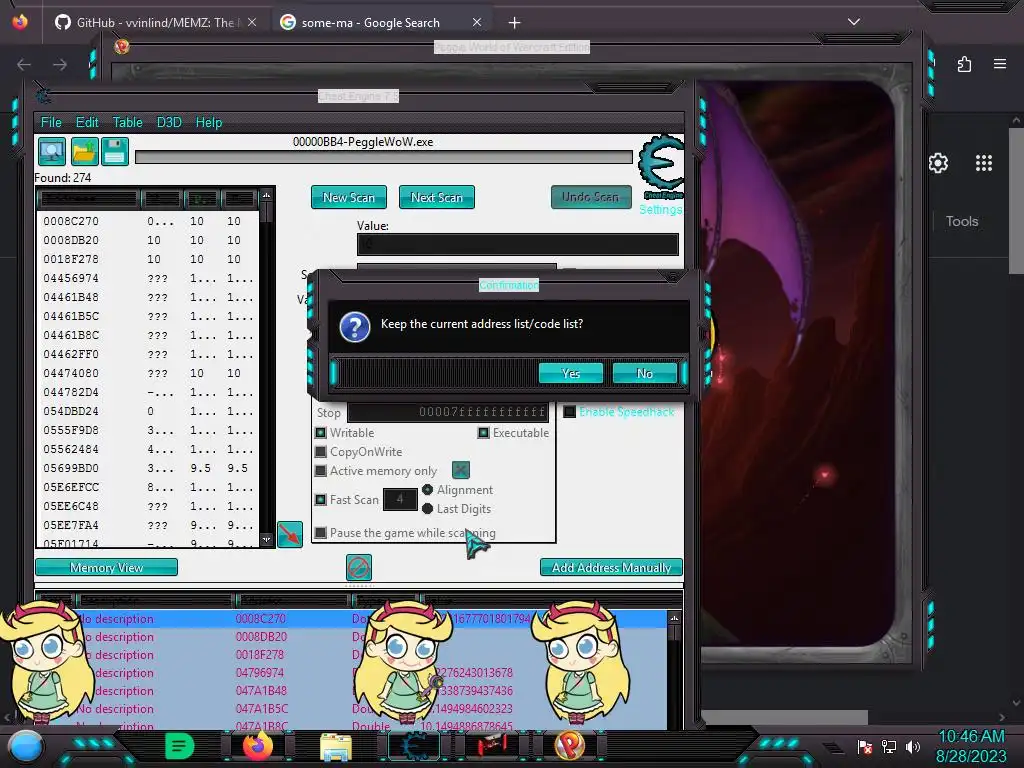Enable Active memory only checkbox
The width and height of the screenshot is (1024, 768).
(321, 470)
